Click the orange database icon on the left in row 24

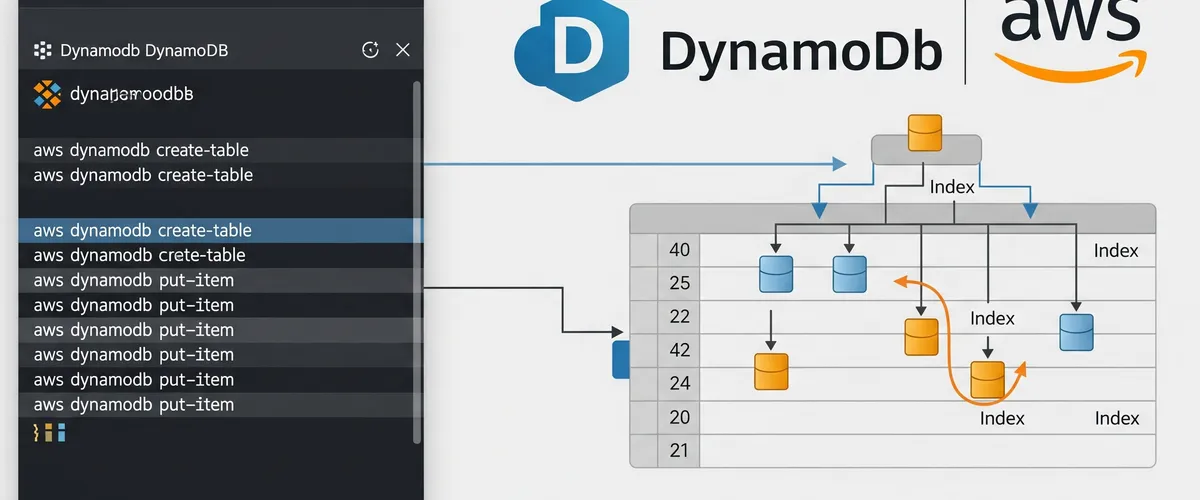click(771, 372)
